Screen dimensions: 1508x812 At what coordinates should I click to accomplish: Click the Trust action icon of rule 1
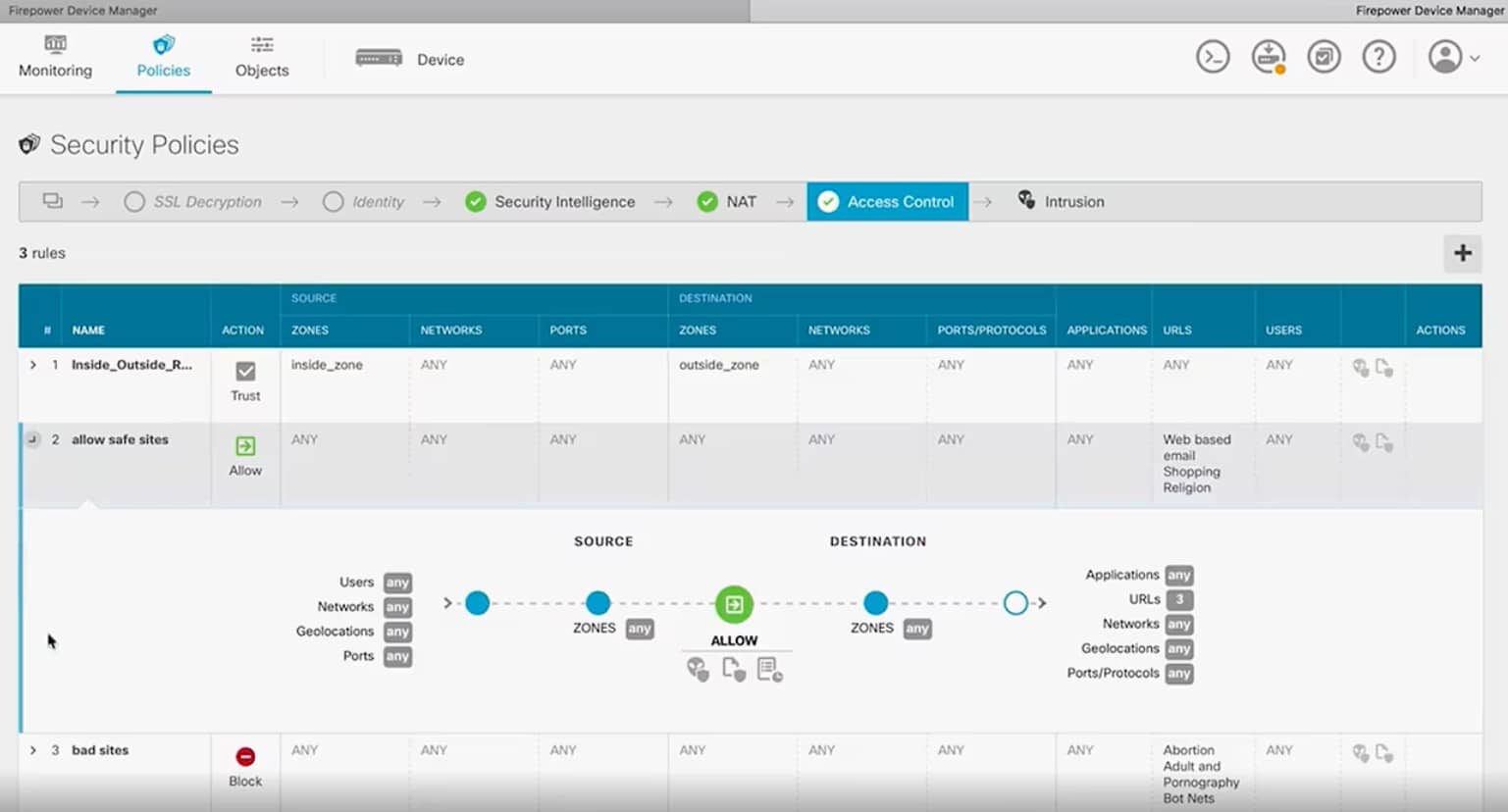click(245, 371)
